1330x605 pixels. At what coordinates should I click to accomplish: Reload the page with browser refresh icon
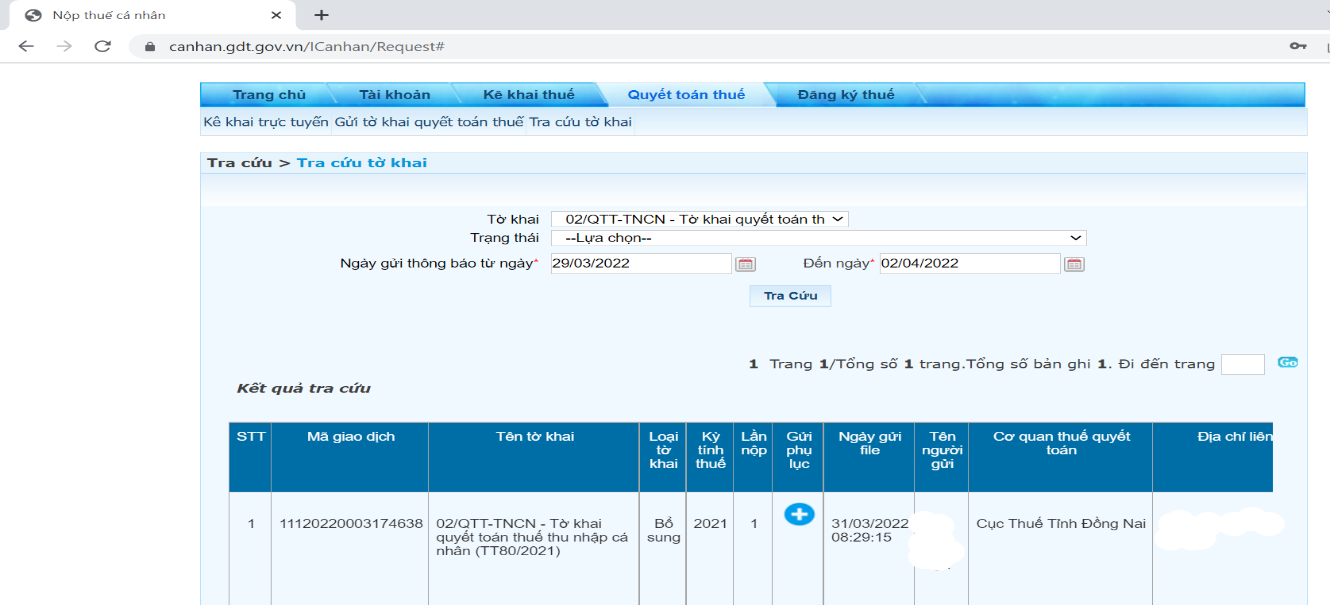coord(102,46)
